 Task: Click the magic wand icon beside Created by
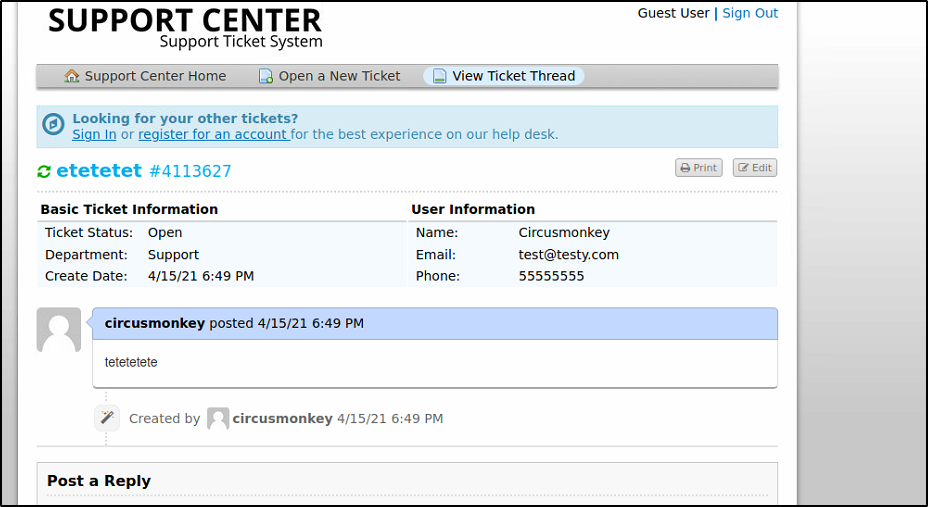click(107, 418)
